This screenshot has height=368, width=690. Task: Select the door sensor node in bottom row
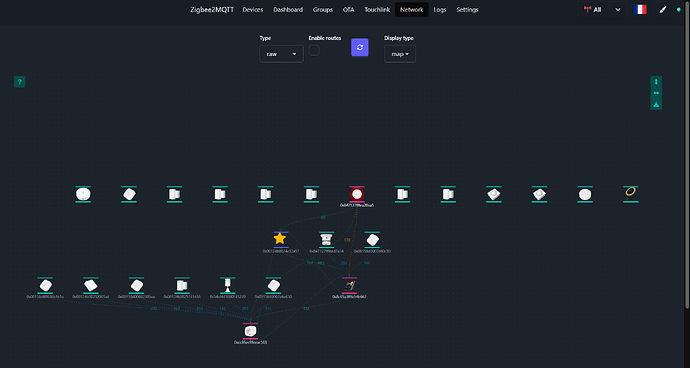182,285
